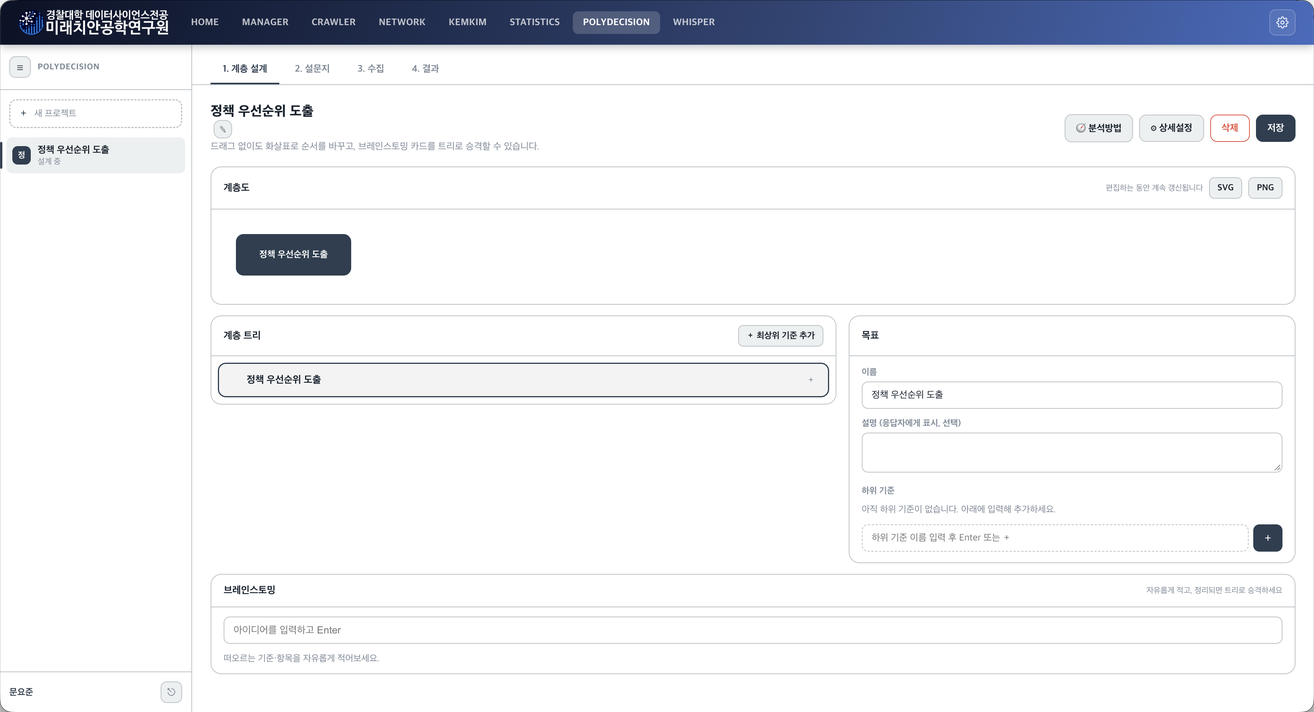
Task: Open the WHISPER menu
Action: (694, 22)
